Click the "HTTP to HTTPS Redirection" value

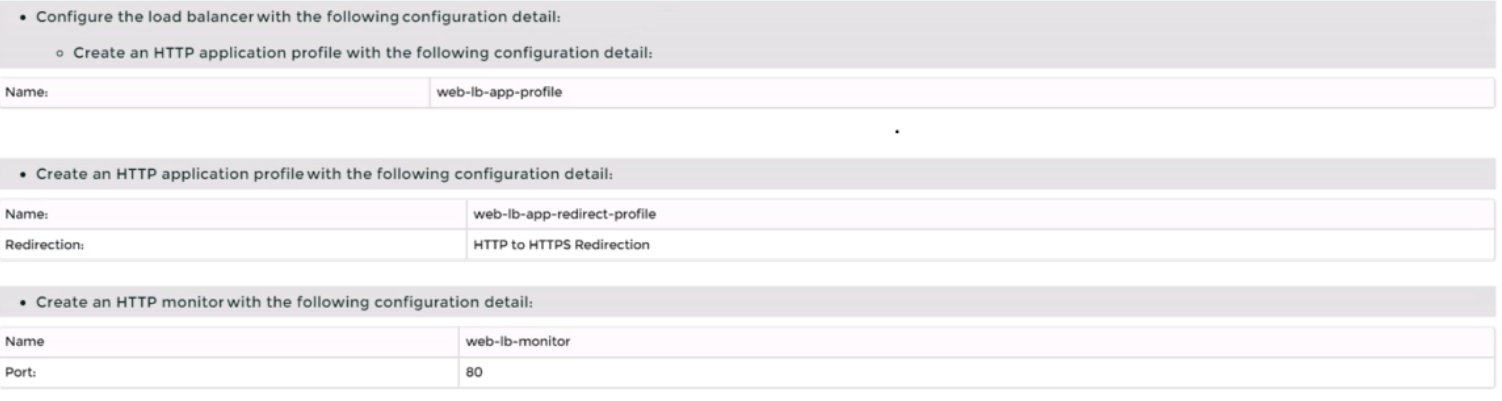[x=560, y=244]
